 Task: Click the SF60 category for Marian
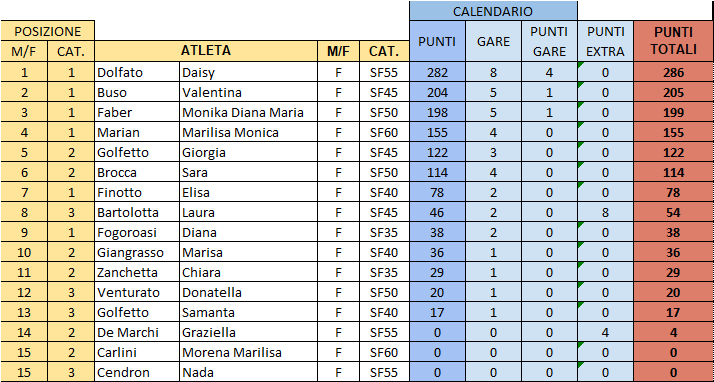[x=384, y=132]
